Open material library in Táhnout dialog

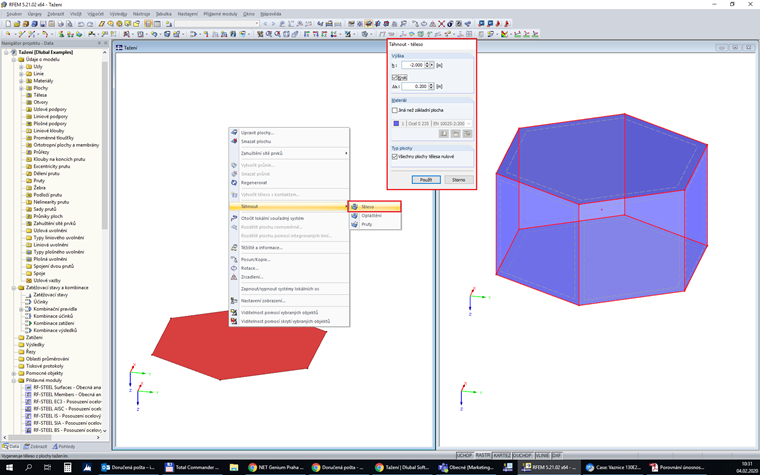443,134
